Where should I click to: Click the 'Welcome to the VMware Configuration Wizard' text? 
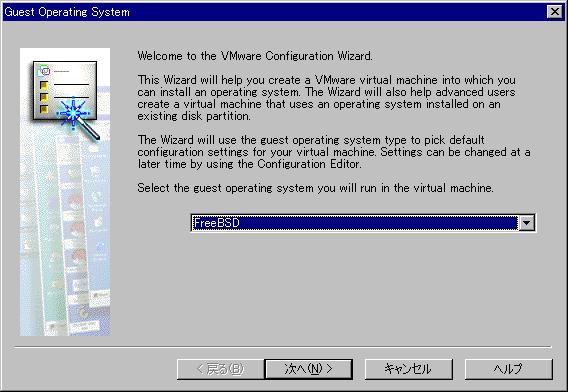tap(255, 56)
